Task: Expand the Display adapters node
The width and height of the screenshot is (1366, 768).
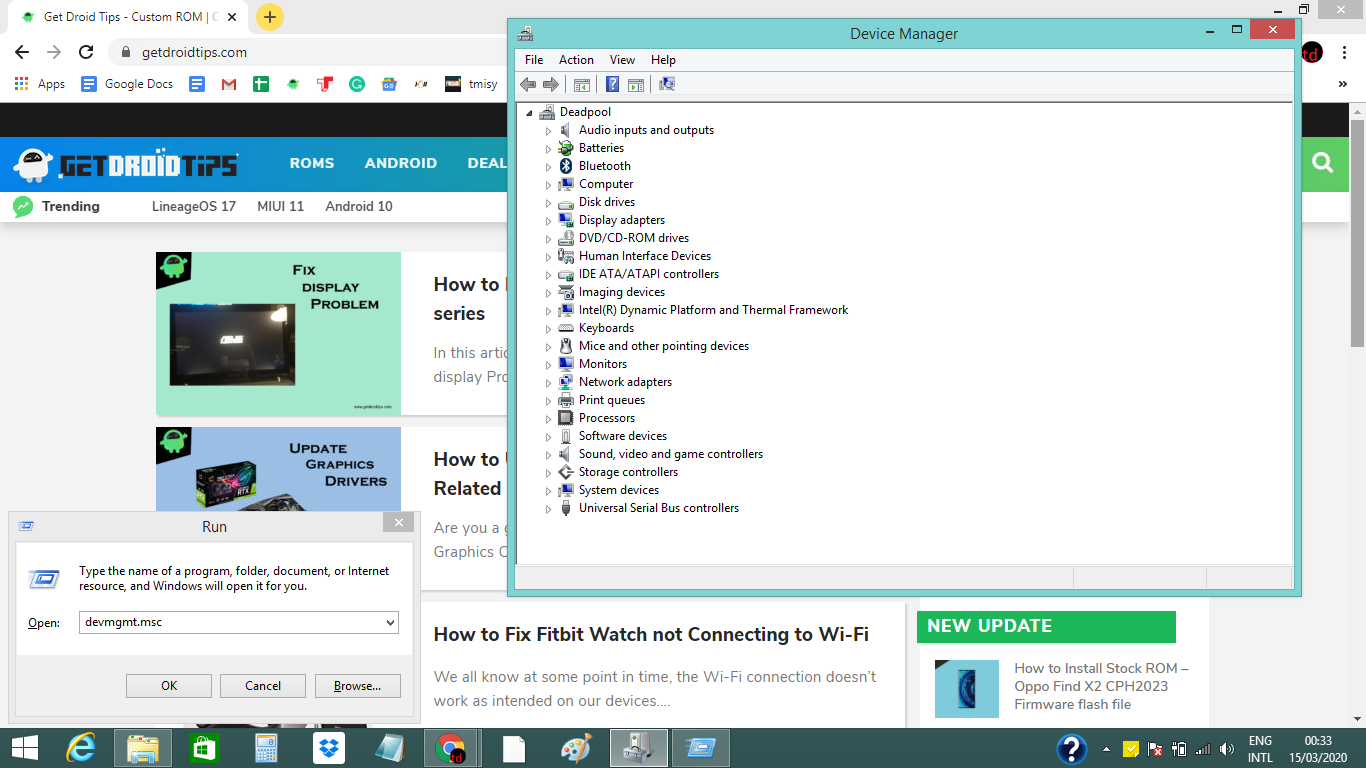Action: point(548,221)
